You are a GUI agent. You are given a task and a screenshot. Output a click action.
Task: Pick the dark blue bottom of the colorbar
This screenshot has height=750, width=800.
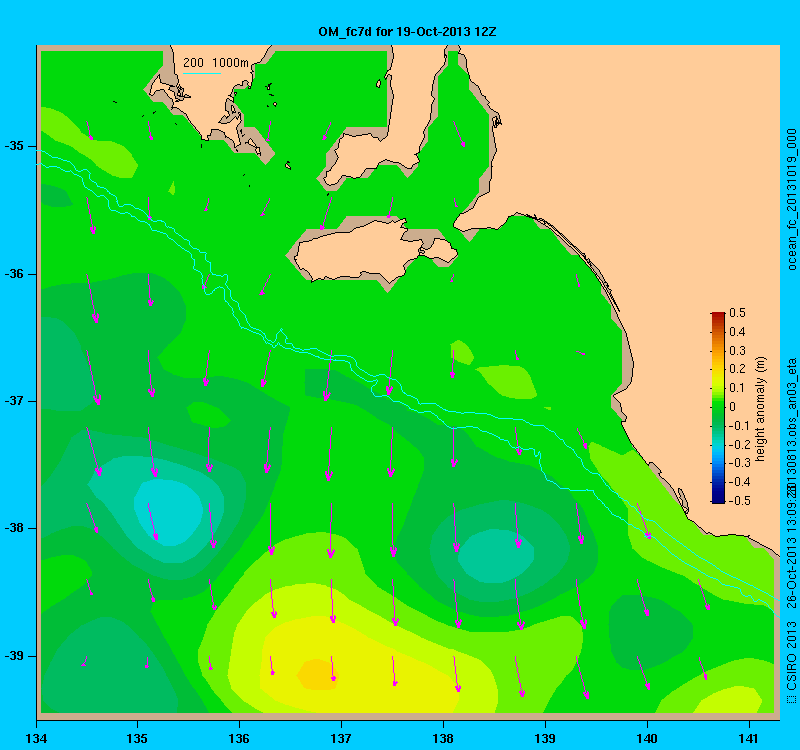point(718,498)
